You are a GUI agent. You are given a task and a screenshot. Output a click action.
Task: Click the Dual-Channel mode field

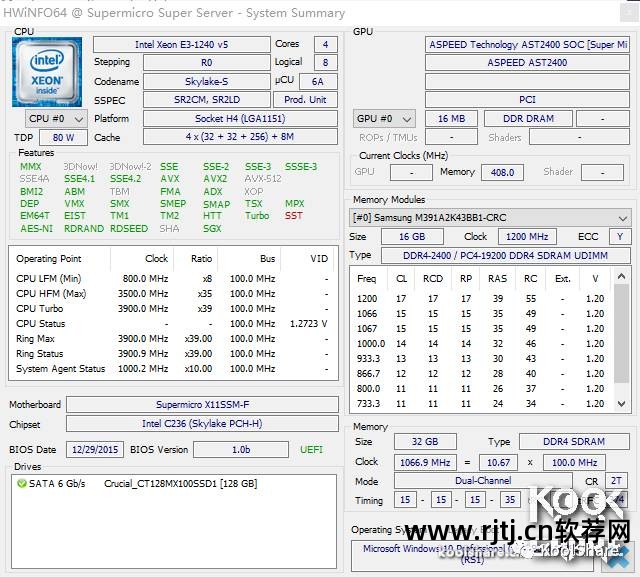point(483,481)
